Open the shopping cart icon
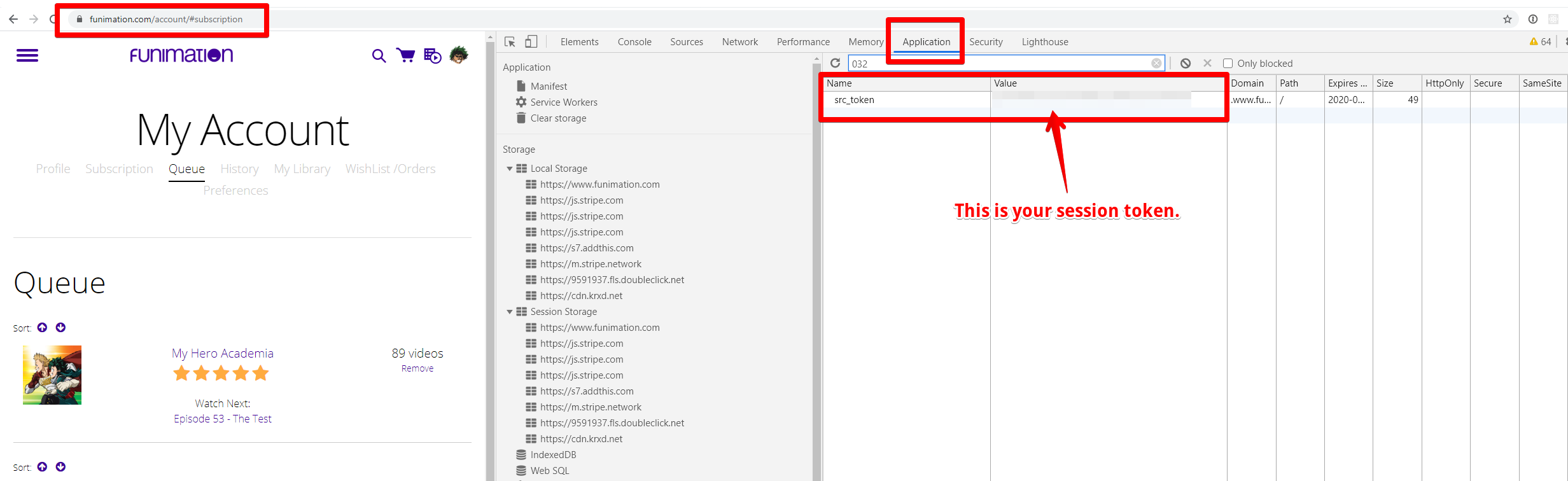Viewport: 1568px width, 481px height. pyautogui.click(x=405, y=55)
